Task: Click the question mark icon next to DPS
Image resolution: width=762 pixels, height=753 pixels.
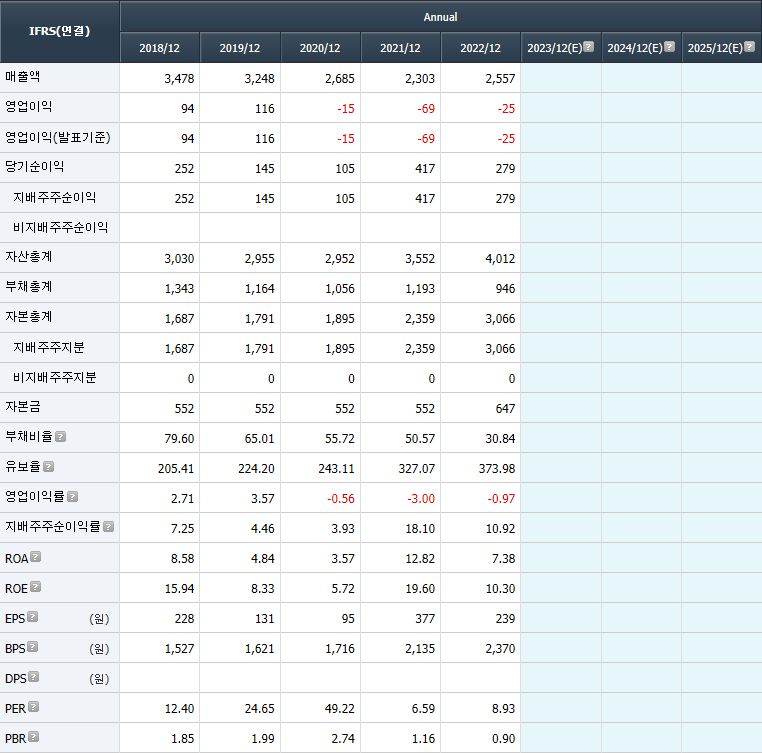Action: coord(34,677)
